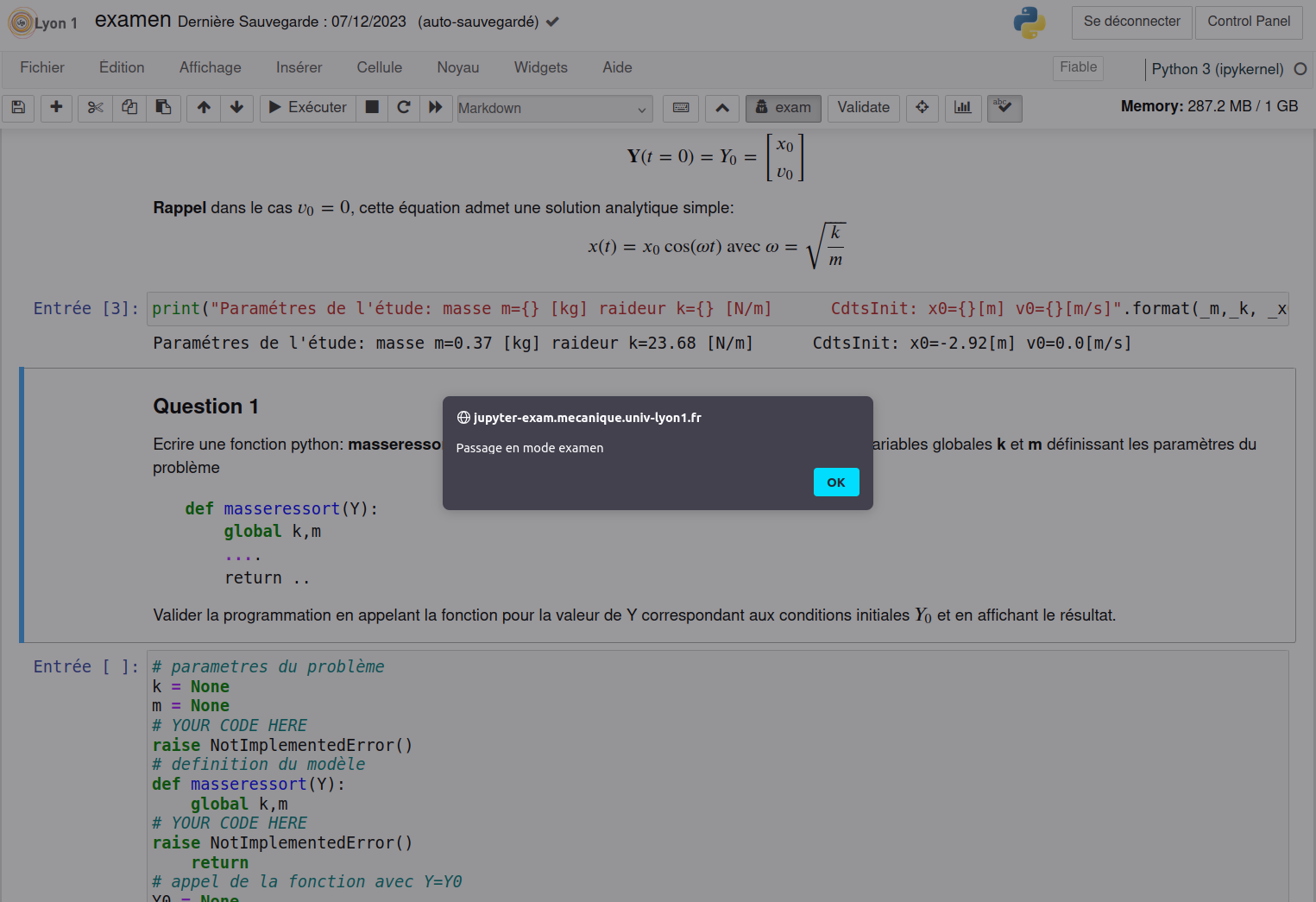Click the save notebook icon

[x=18, y=108]
